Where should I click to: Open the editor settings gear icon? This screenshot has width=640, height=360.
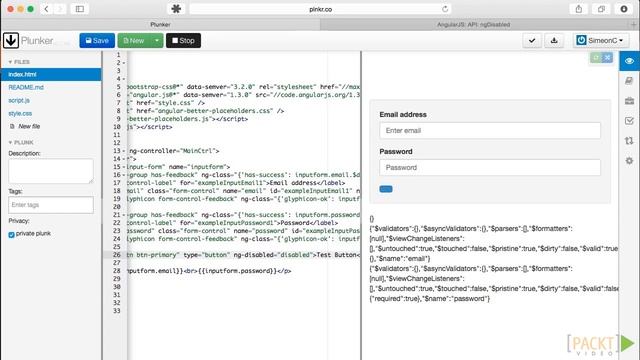click(629, 161)
